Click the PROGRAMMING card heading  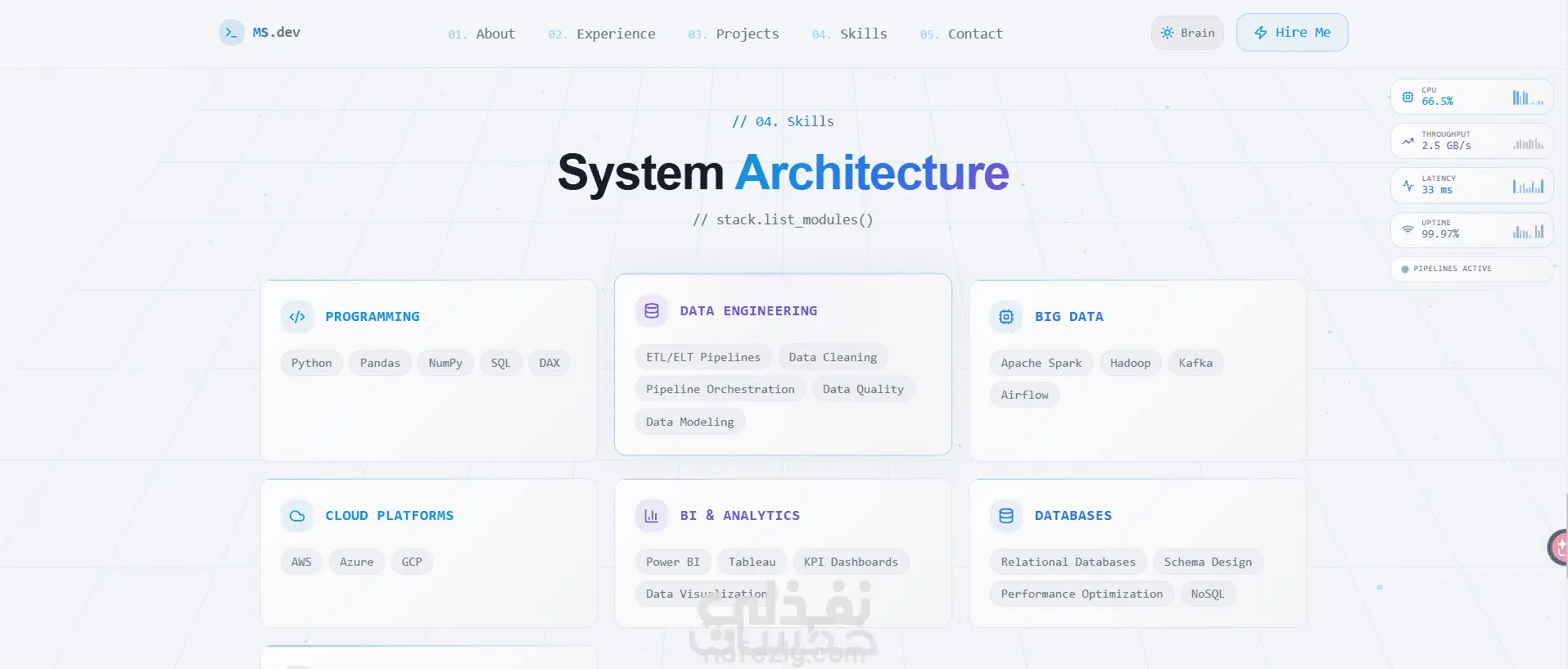coord(373,317)
